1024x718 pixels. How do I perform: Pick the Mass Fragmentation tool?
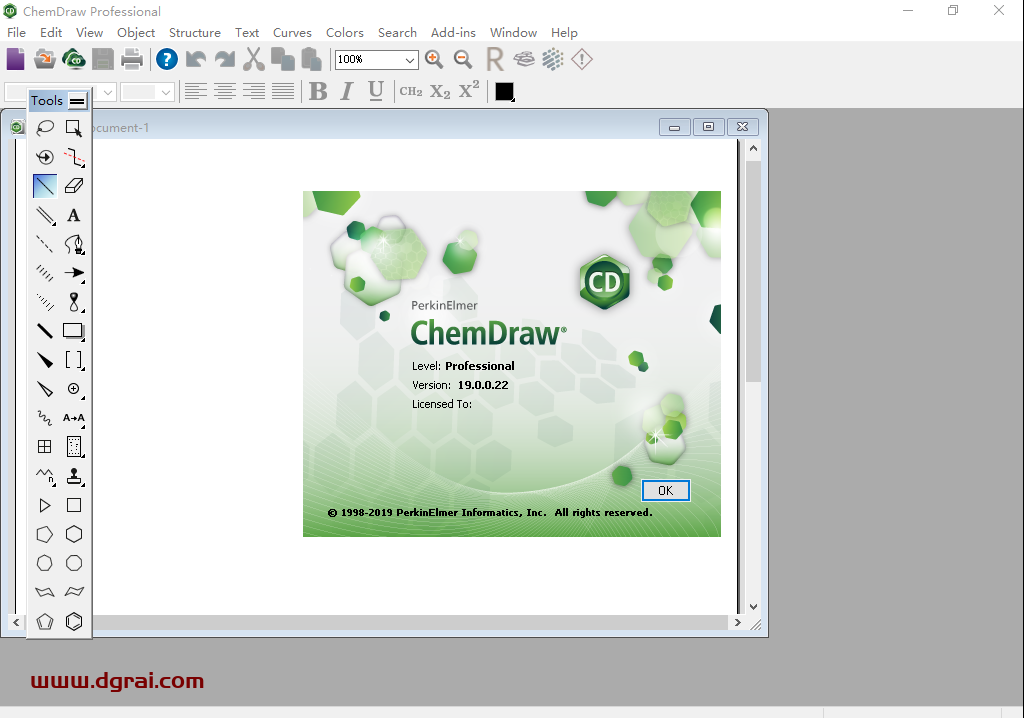point(74,157)
